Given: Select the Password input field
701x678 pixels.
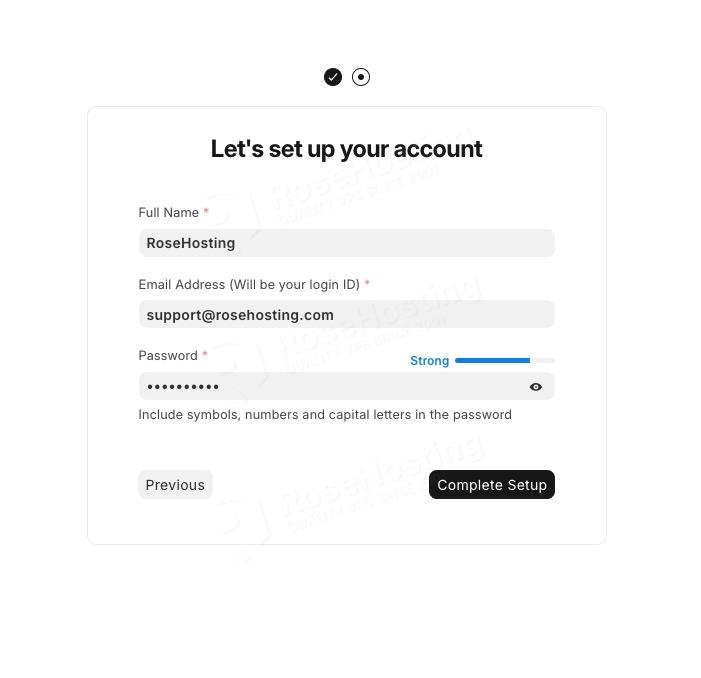Looking at the screenshot, I should click(x=330, y=387).
